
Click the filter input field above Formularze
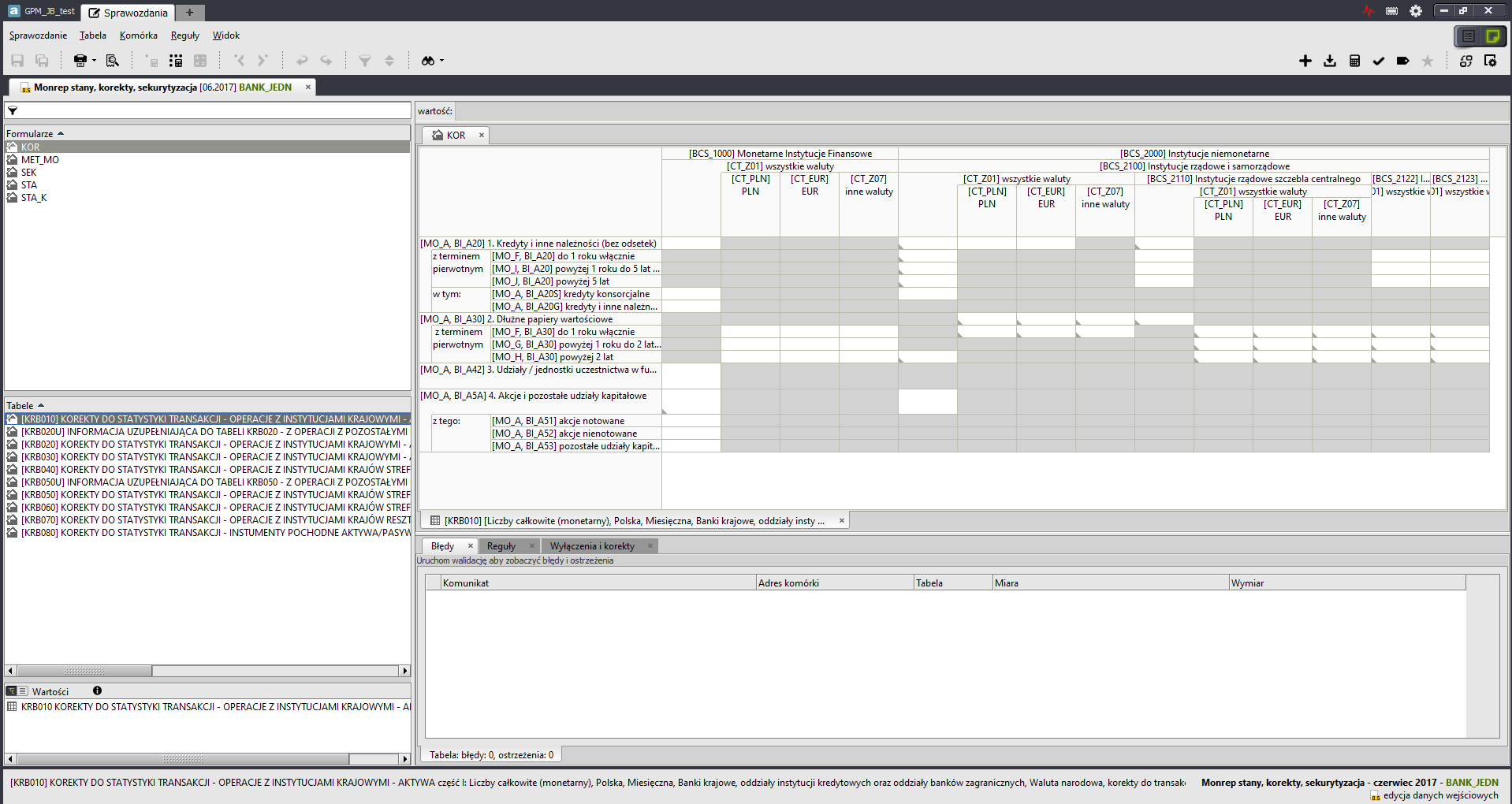(208, 111)
